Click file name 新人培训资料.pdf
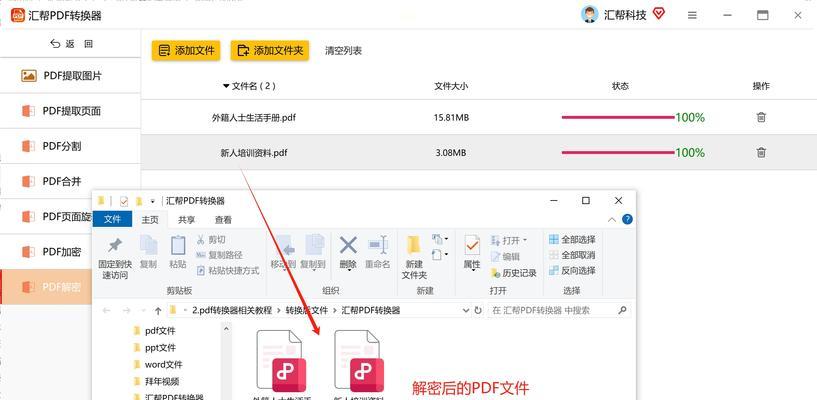This screenshot has height=400, width=817. [x=254, y=153]
